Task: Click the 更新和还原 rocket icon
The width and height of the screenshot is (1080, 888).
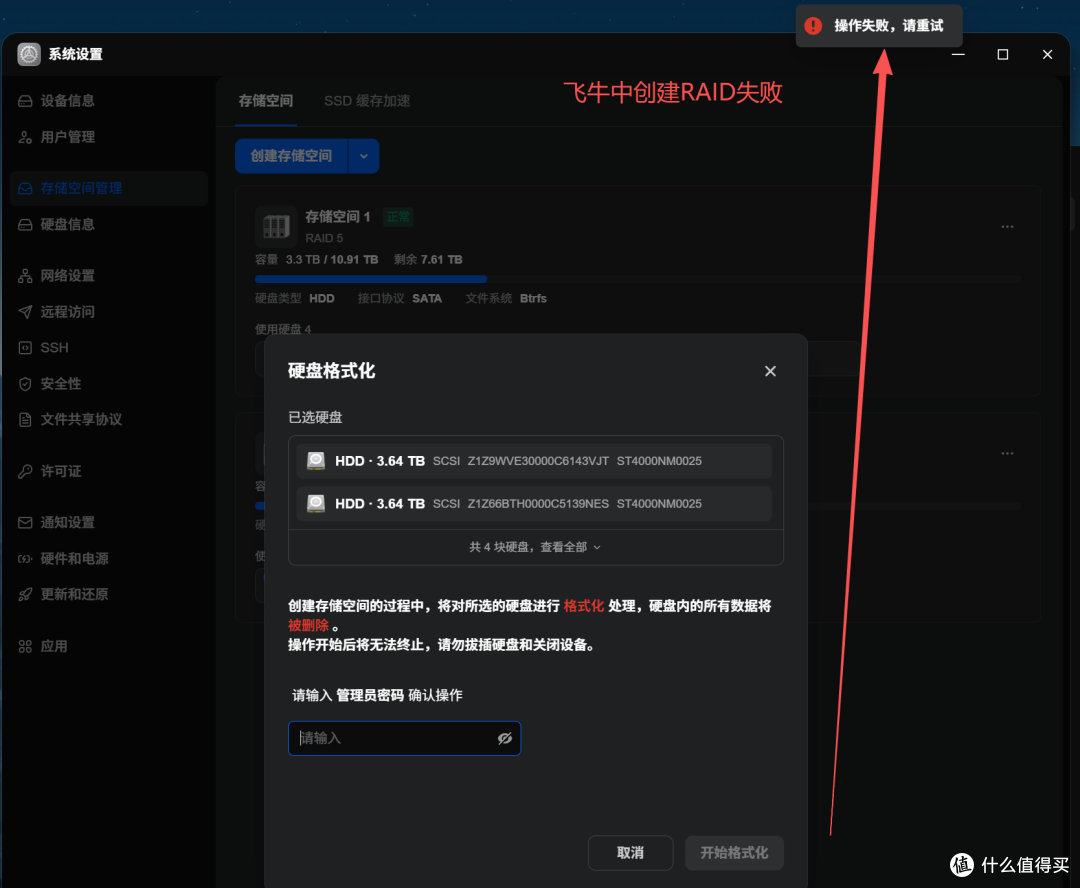Action: click(x=25, y=595)
